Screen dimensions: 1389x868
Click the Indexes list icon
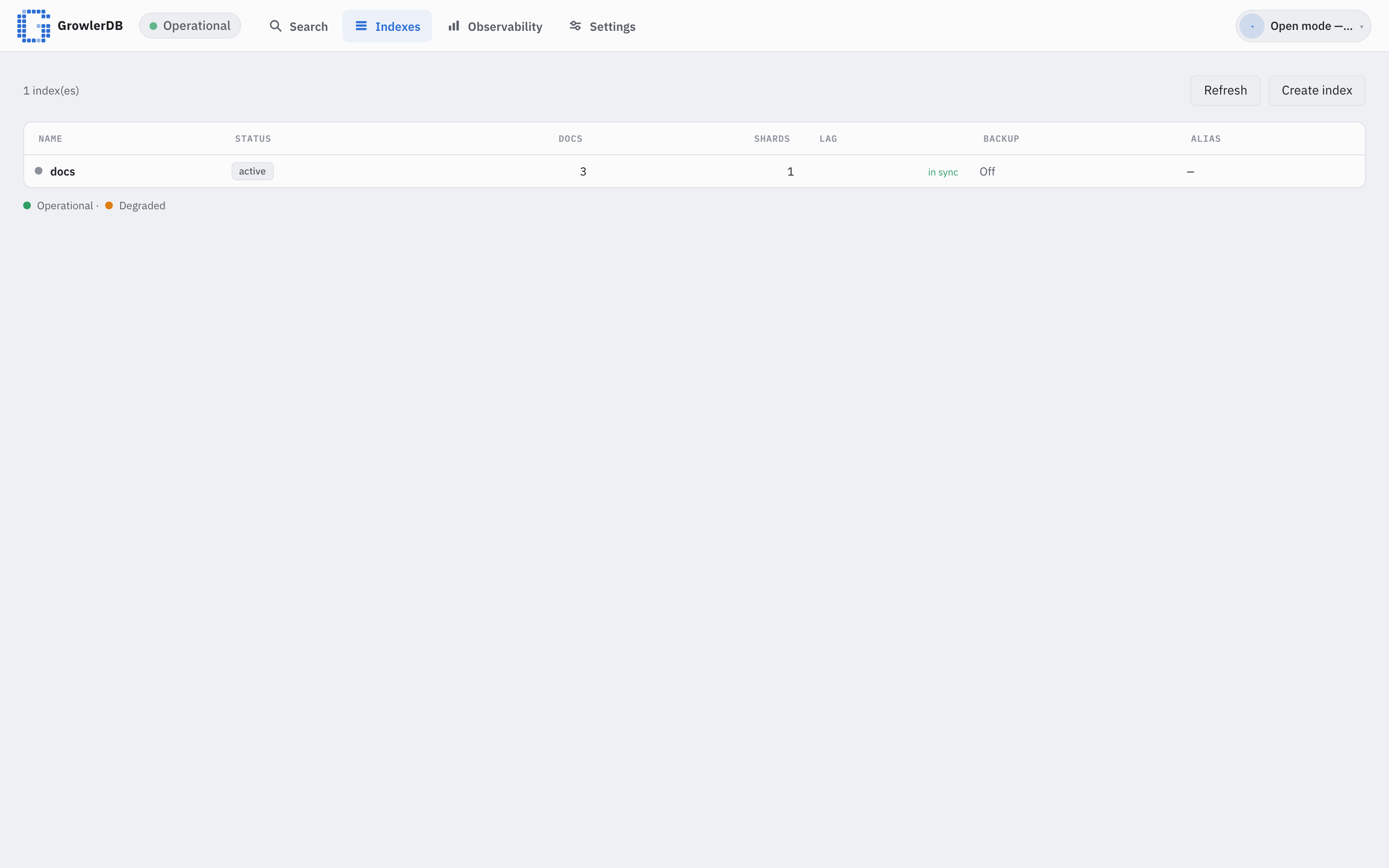(x=361, y=26)
